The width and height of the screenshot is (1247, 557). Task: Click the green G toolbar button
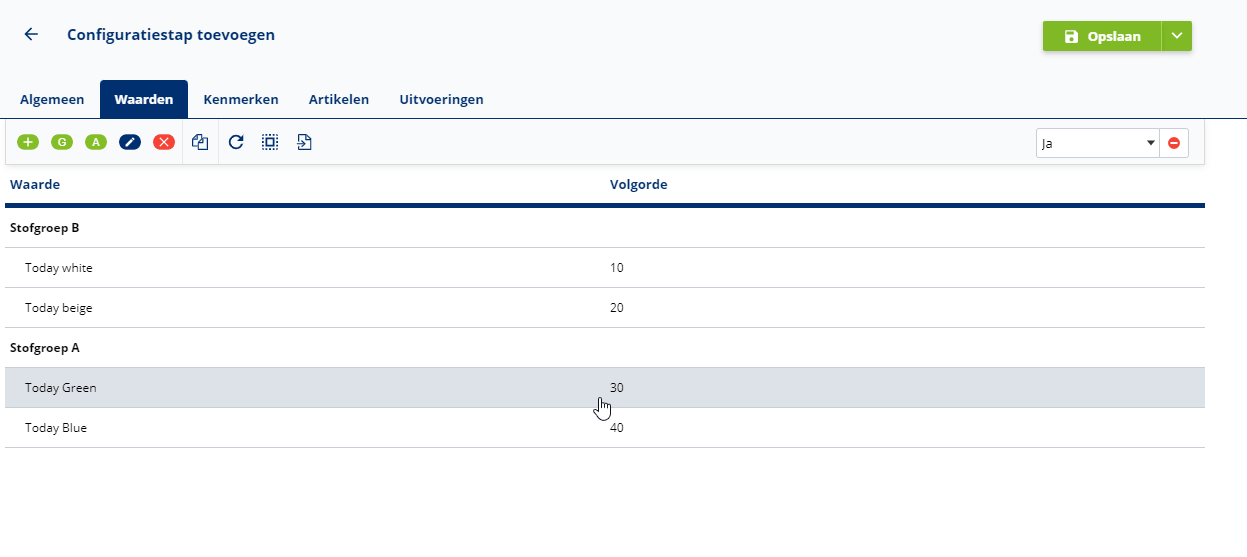pos(62,143)
